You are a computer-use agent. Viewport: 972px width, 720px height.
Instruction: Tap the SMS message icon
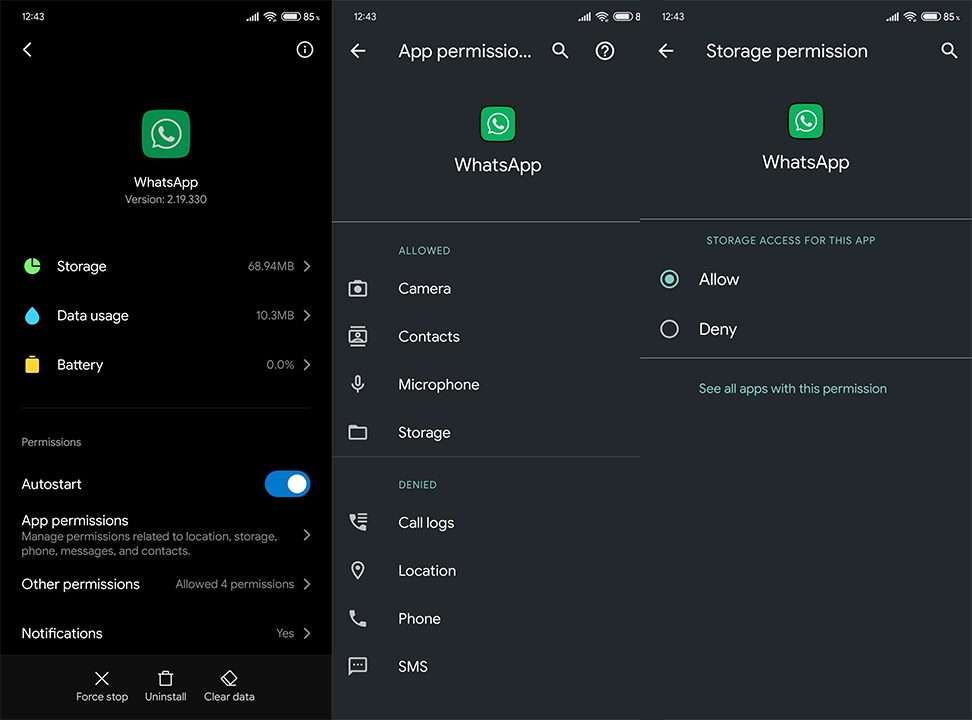click(358, 666)
